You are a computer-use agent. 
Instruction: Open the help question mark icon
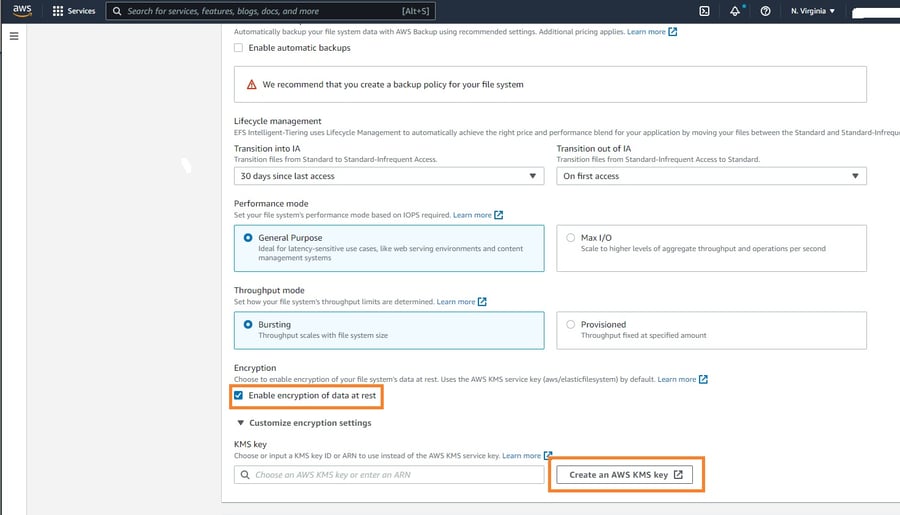coord(765,11)
